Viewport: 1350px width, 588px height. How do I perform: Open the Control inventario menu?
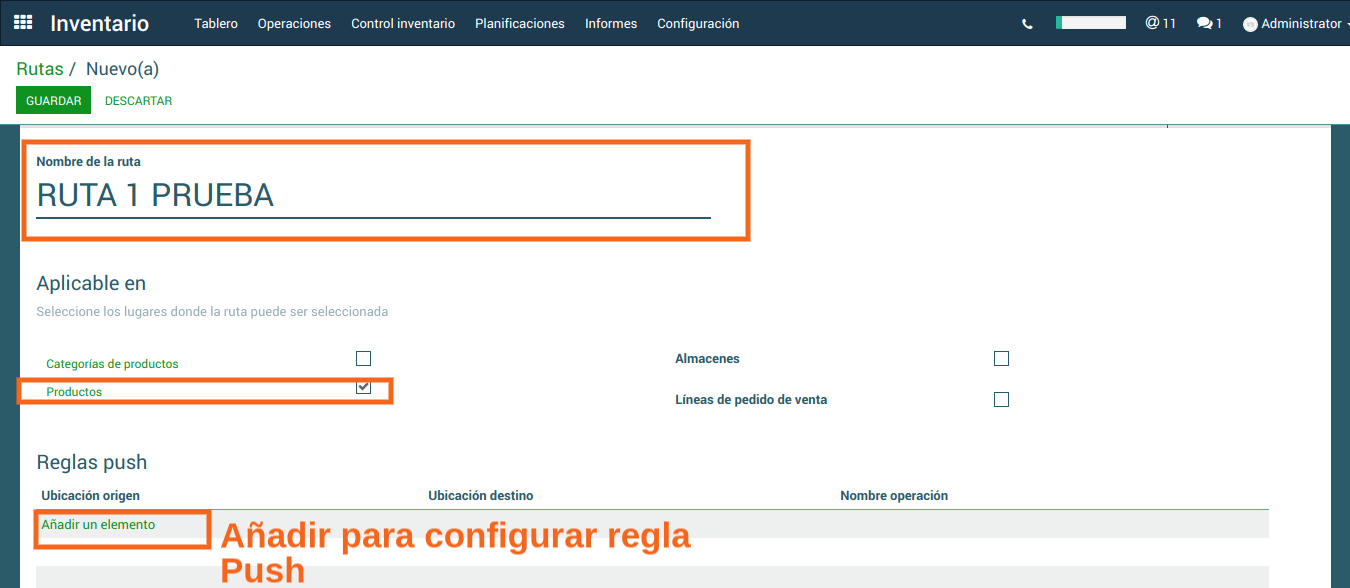402,24
